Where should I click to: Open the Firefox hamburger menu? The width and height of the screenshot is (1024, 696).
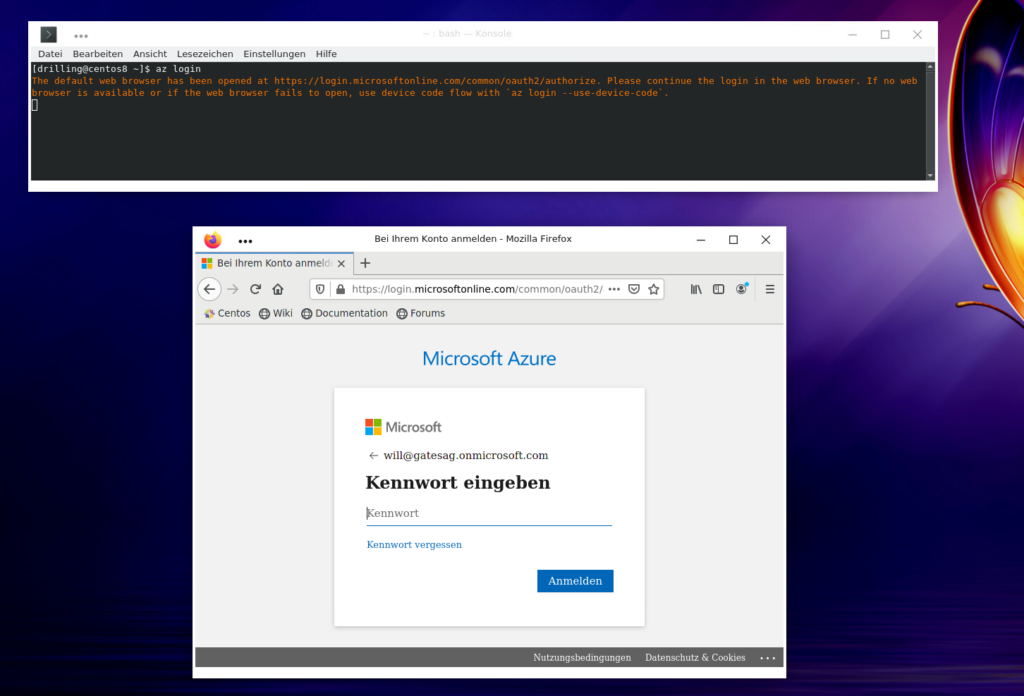770,289
